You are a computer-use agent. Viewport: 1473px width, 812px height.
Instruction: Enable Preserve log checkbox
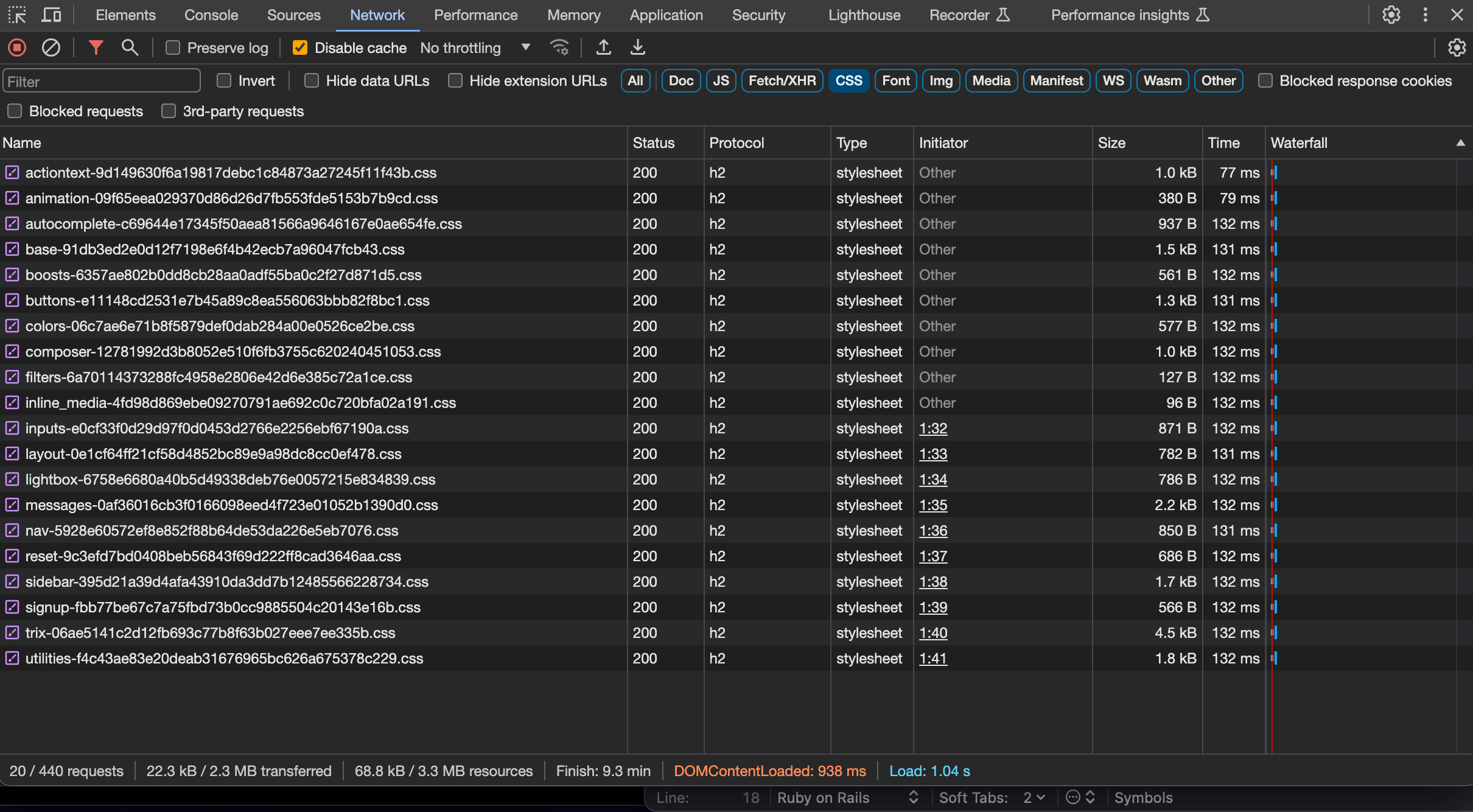pos(173,47)
